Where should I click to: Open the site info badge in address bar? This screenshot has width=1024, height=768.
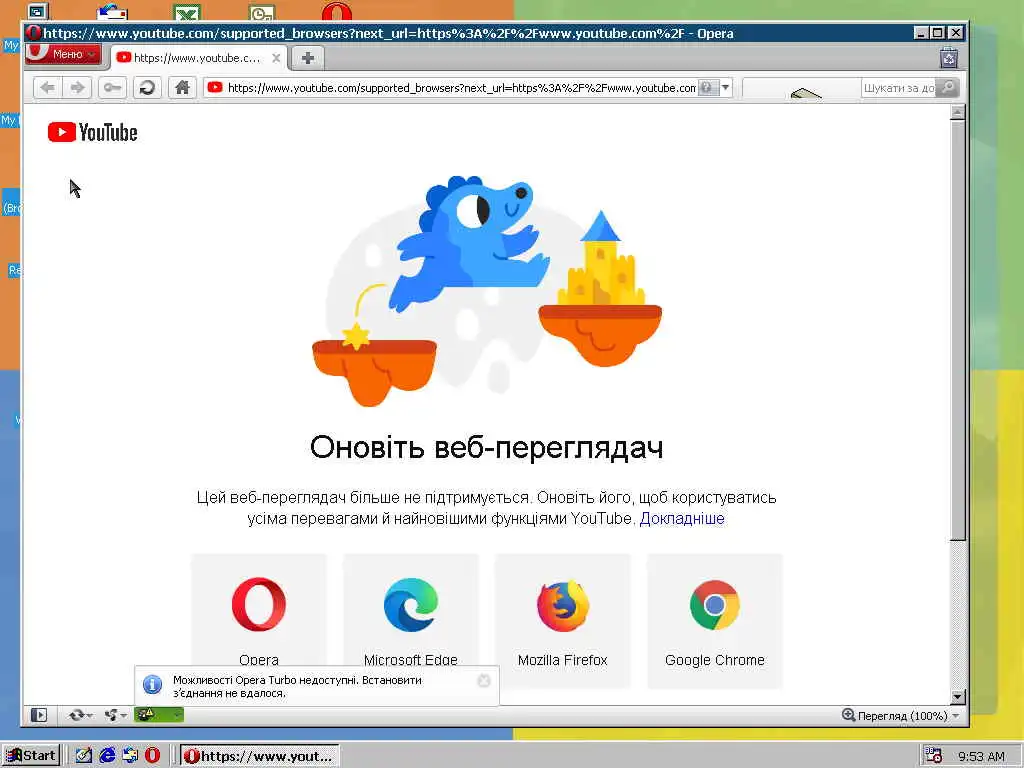tap(708, 88)
